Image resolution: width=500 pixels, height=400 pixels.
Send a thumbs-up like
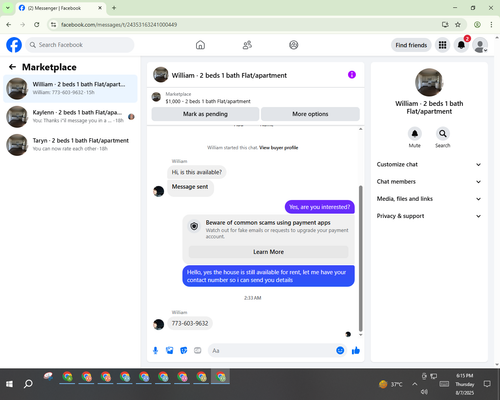point(356,350)
